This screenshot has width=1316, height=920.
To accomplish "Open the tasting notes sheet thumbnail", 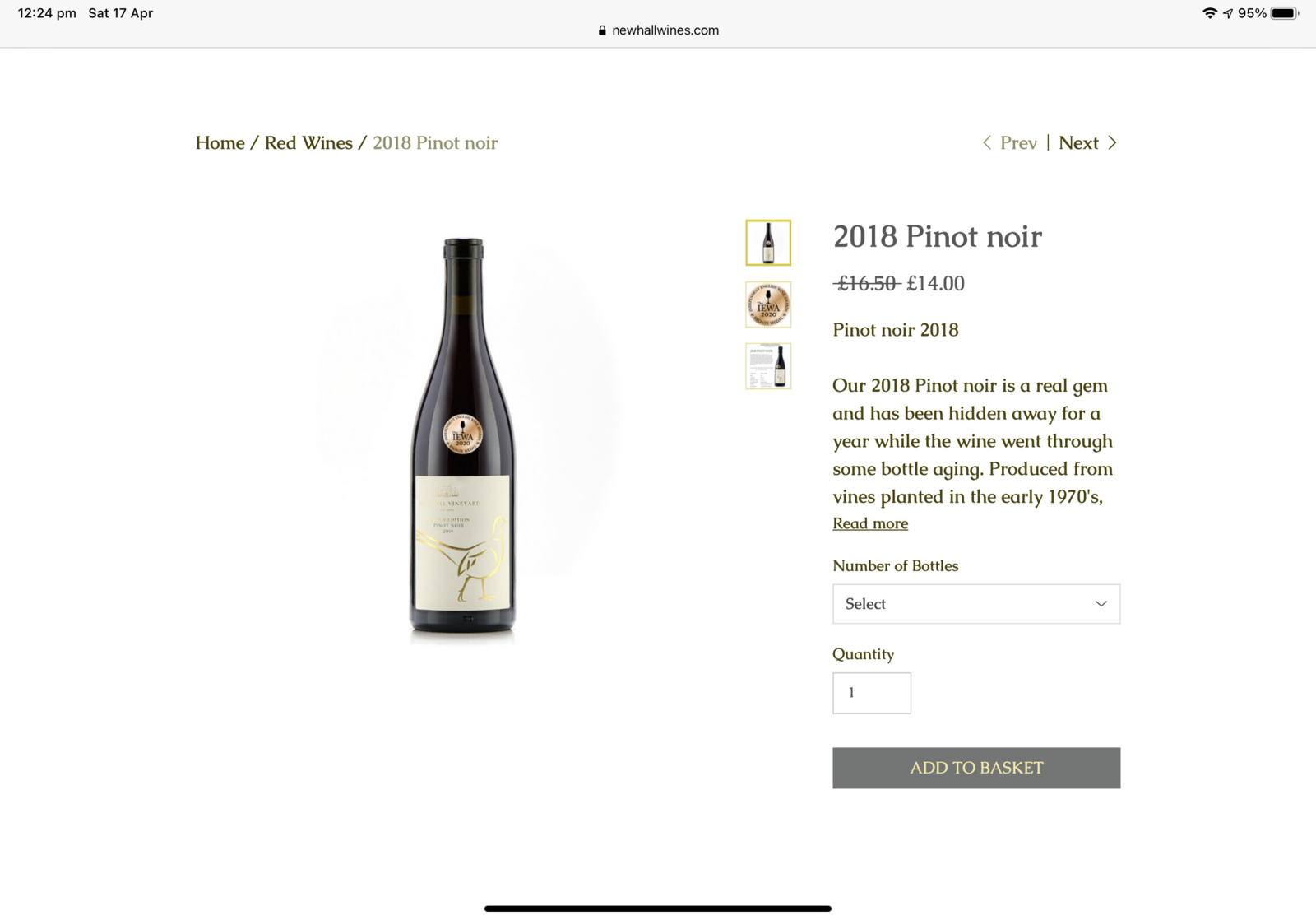I will (768, 366).
